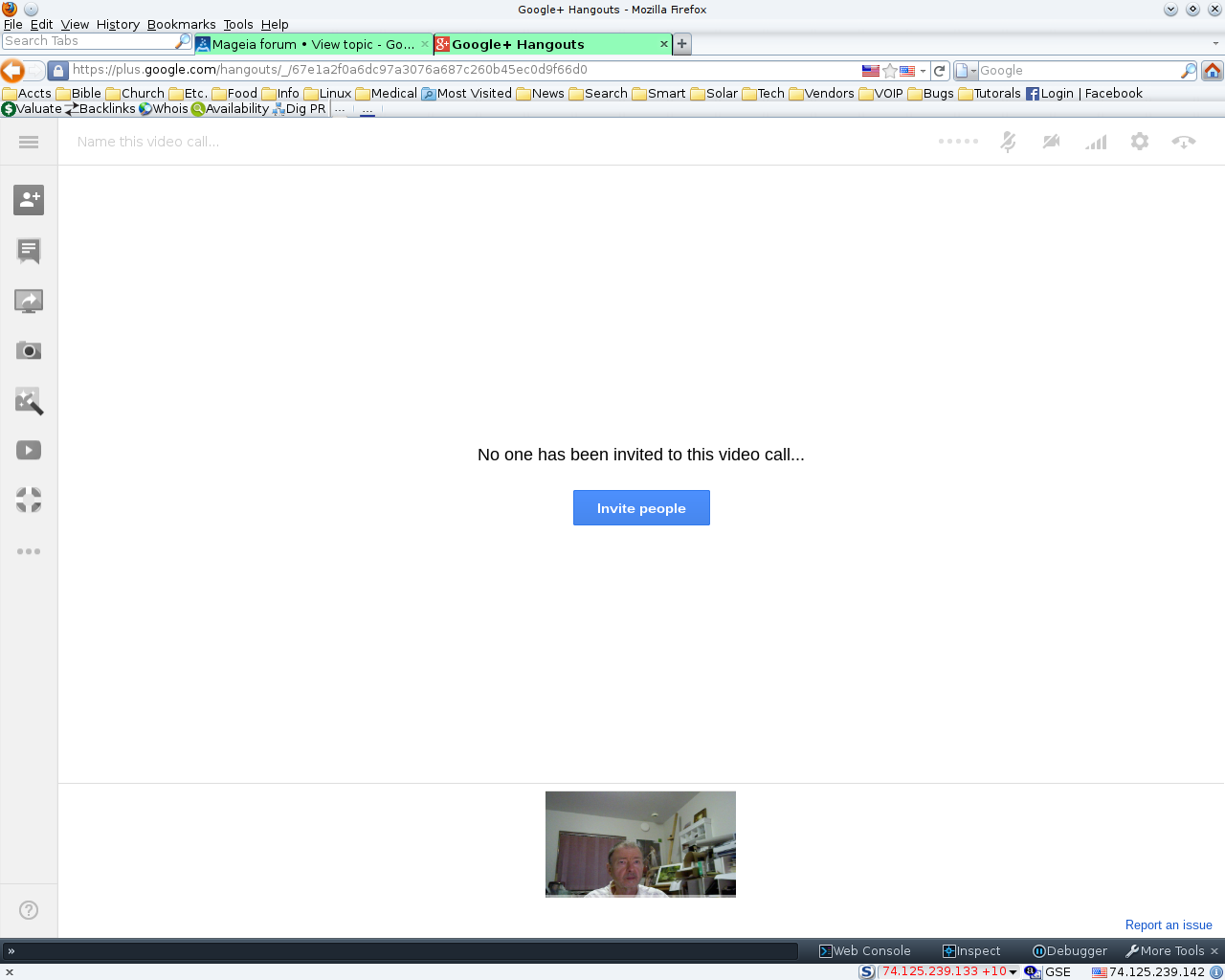The width and height of the screenshot is (1225, 980).
Task: Open the Most Visited bookmarks
Action: tap(466, 94)
